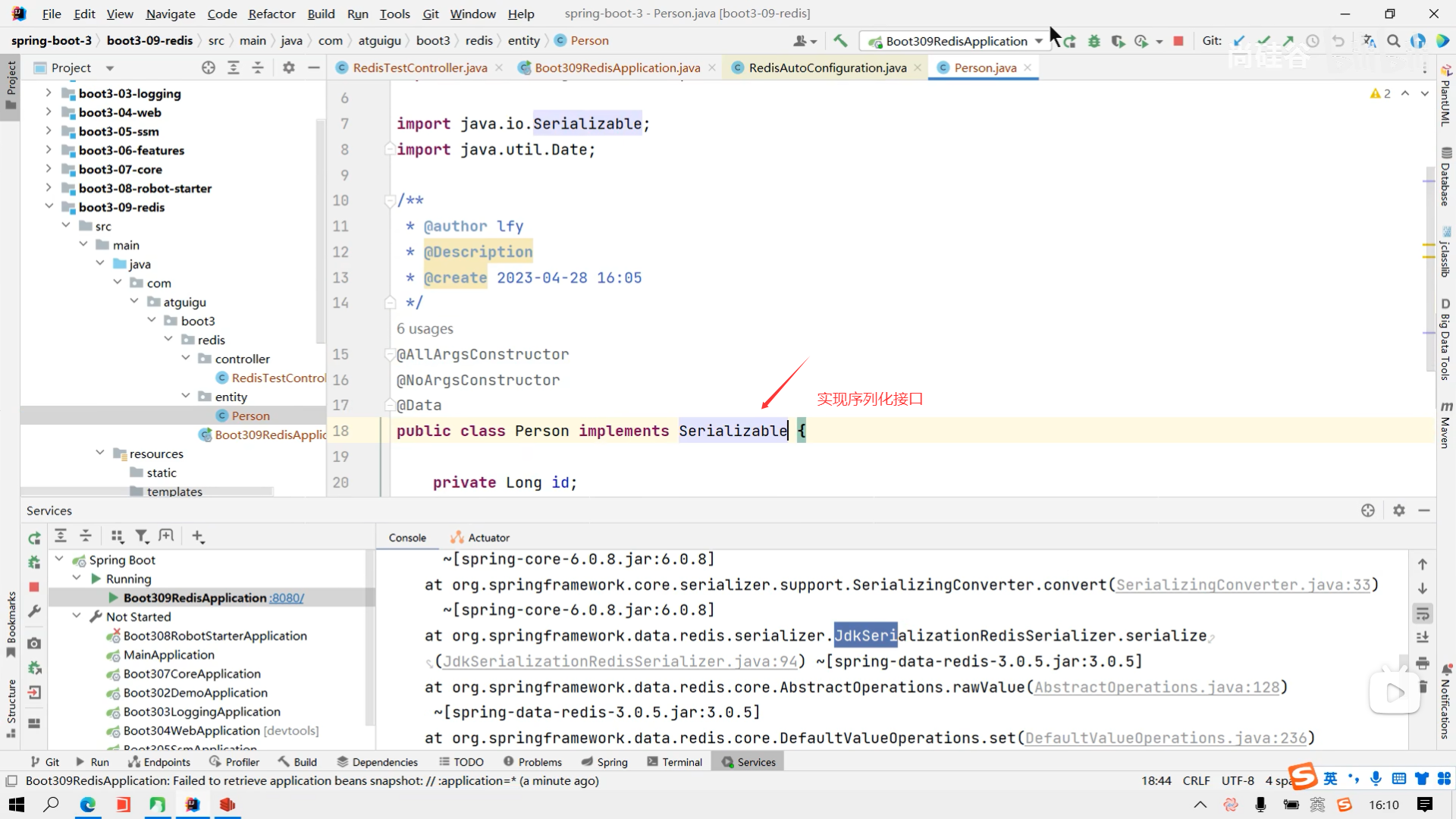This screenshot has height=819, width=1456.
Task: Stop the running application with red square
Action: 1178,41
